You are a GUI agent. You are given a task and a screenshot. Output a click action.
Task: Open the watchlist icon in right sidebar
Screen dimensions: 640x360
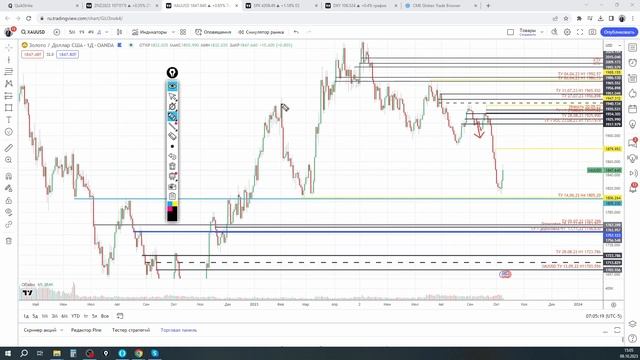tap(632, 48)
